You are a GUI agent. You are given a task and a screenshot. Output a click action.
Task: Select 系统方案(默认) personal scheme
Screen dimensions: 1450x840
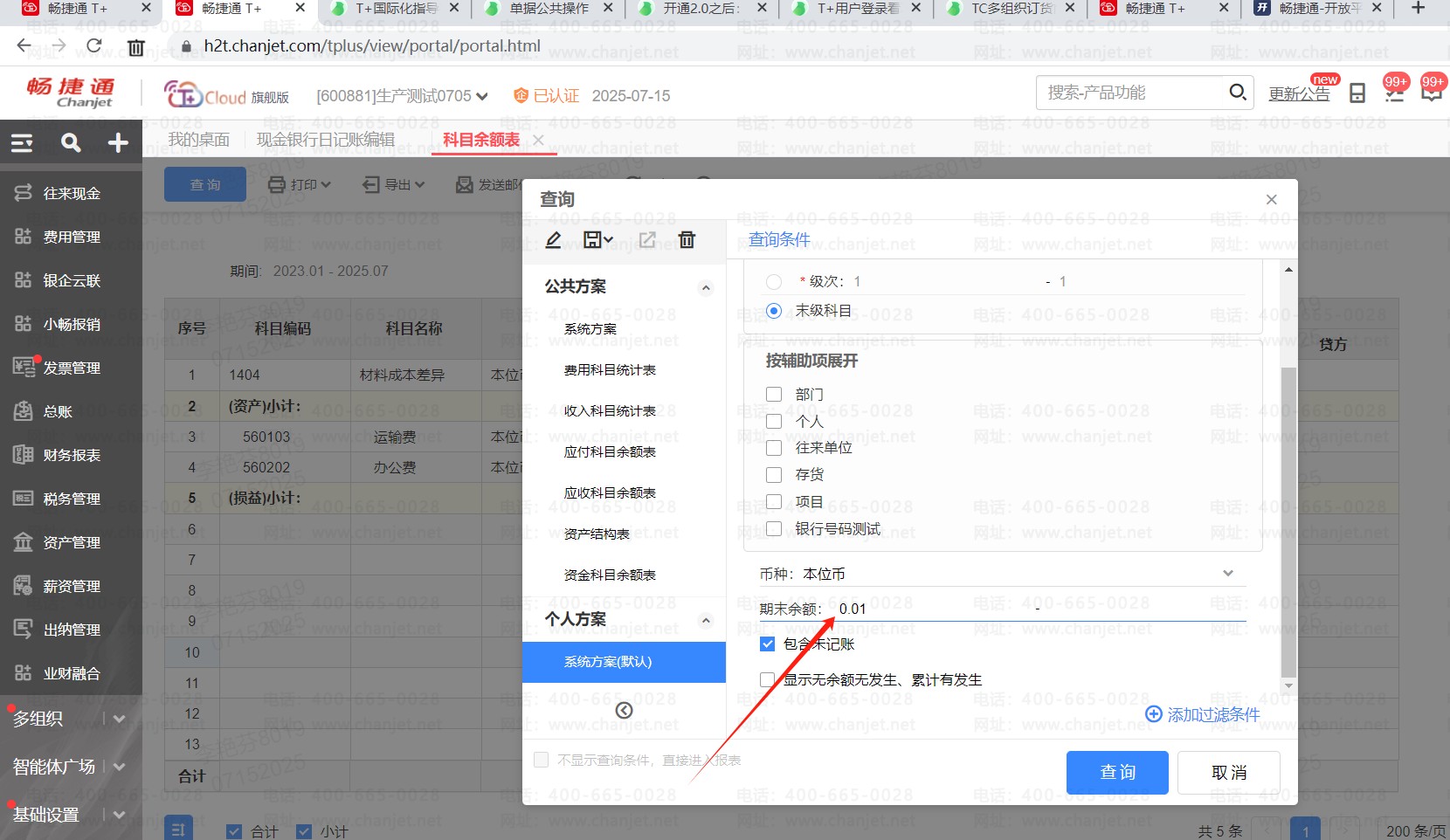pyautogui.click(x=624, y=662)
